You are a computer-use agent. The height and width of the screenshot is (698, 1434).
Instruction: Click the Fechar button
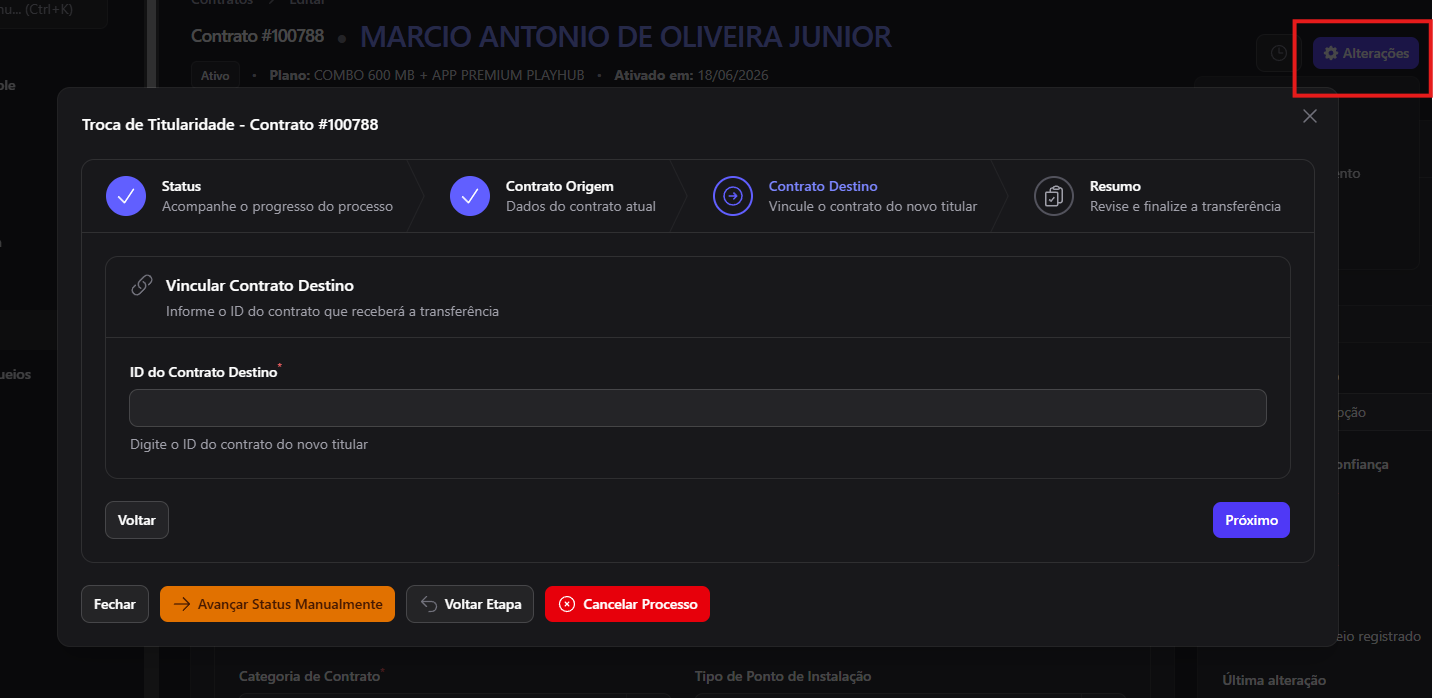pos(115,604)
